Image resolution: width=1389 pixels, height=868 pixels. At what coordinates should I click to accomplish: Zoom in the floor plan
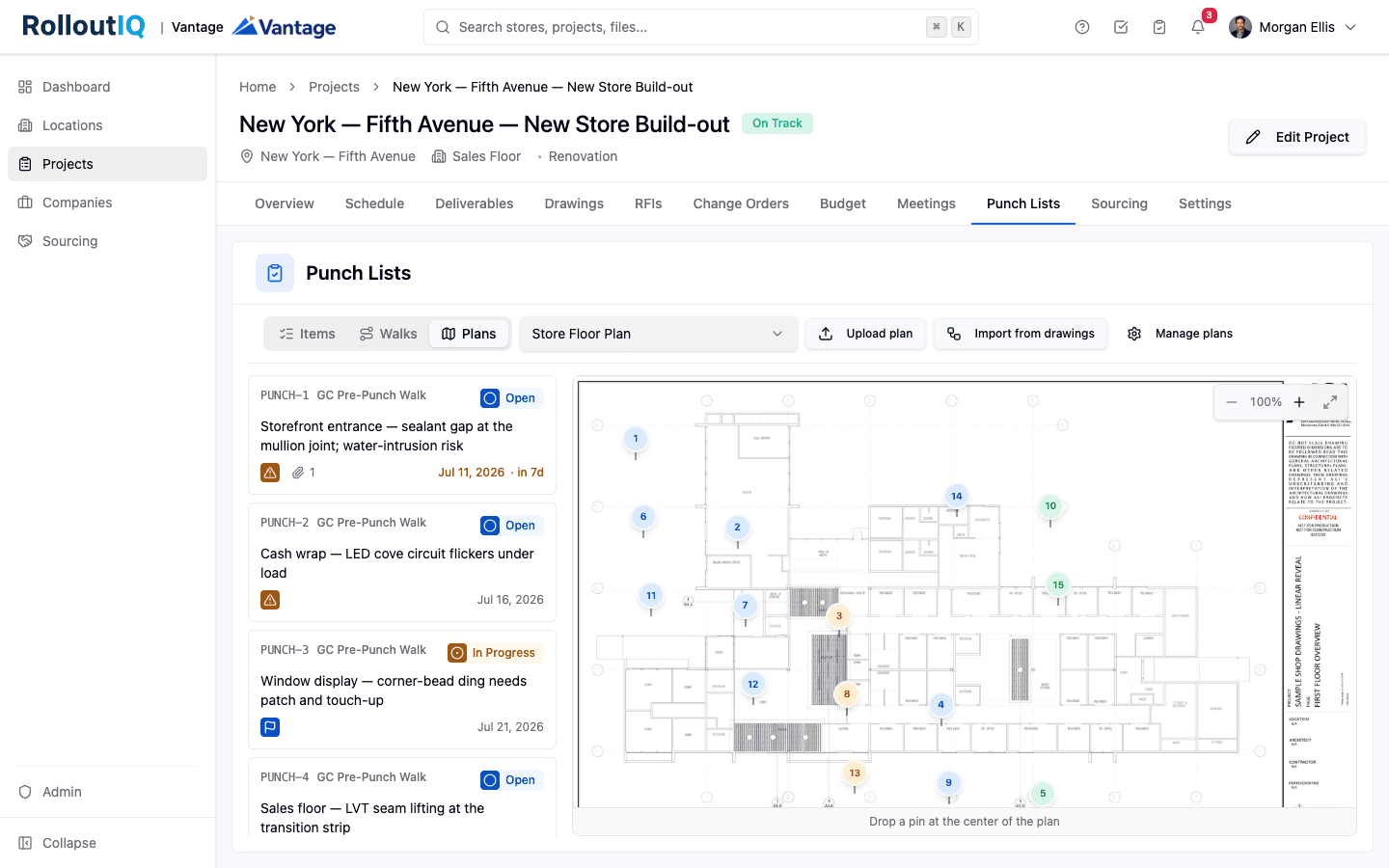tap(1299, 402)
